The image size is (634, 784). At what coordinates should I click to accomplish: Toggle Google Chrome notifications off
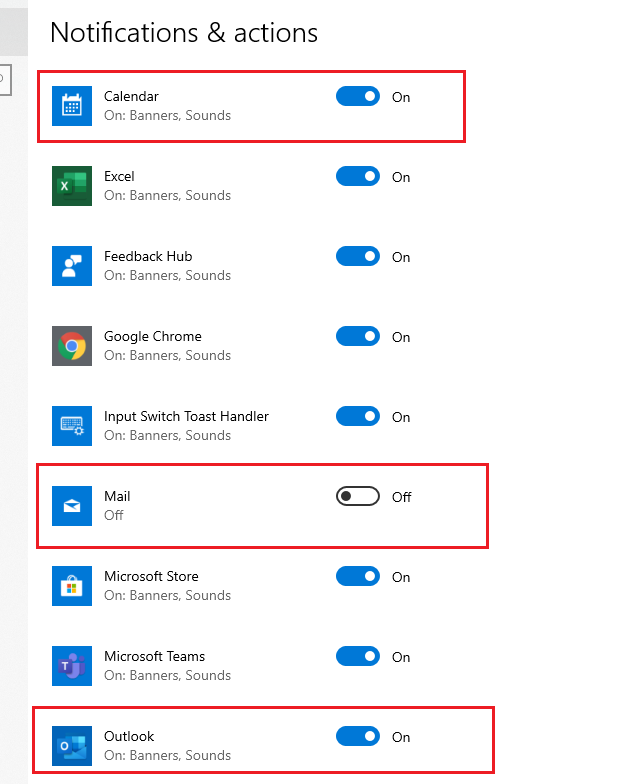click(x=358, y=336)
